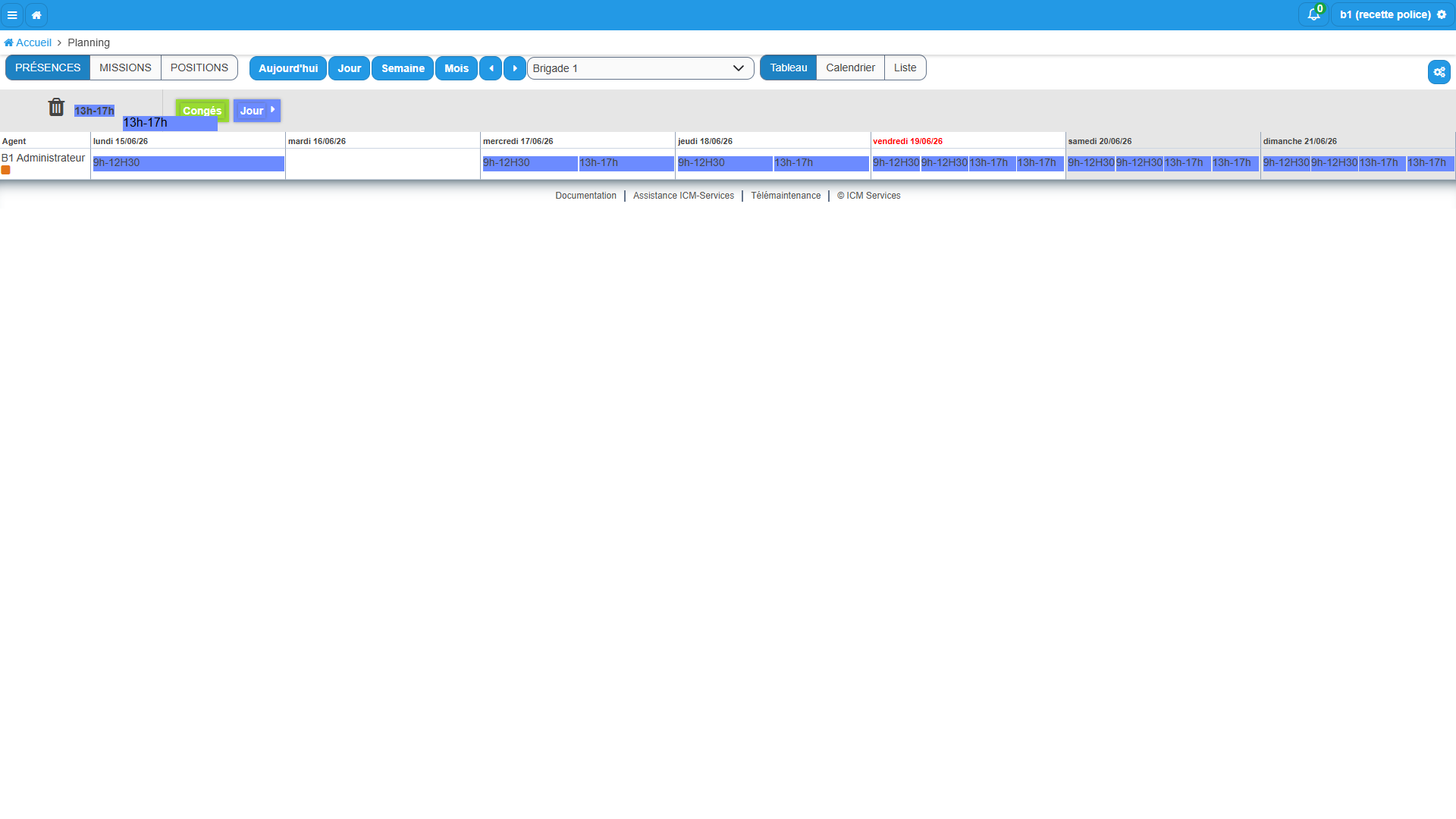Viewport: 1456px width, 819px height.
Task: Switch to MISSIONS tab
Action: click(125, 67)
